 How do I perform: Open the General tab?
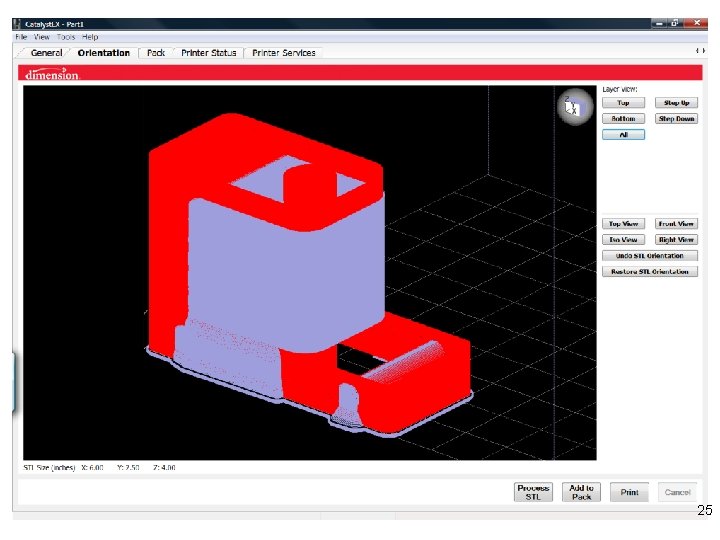pyautogui.click(x=46, y=53)
